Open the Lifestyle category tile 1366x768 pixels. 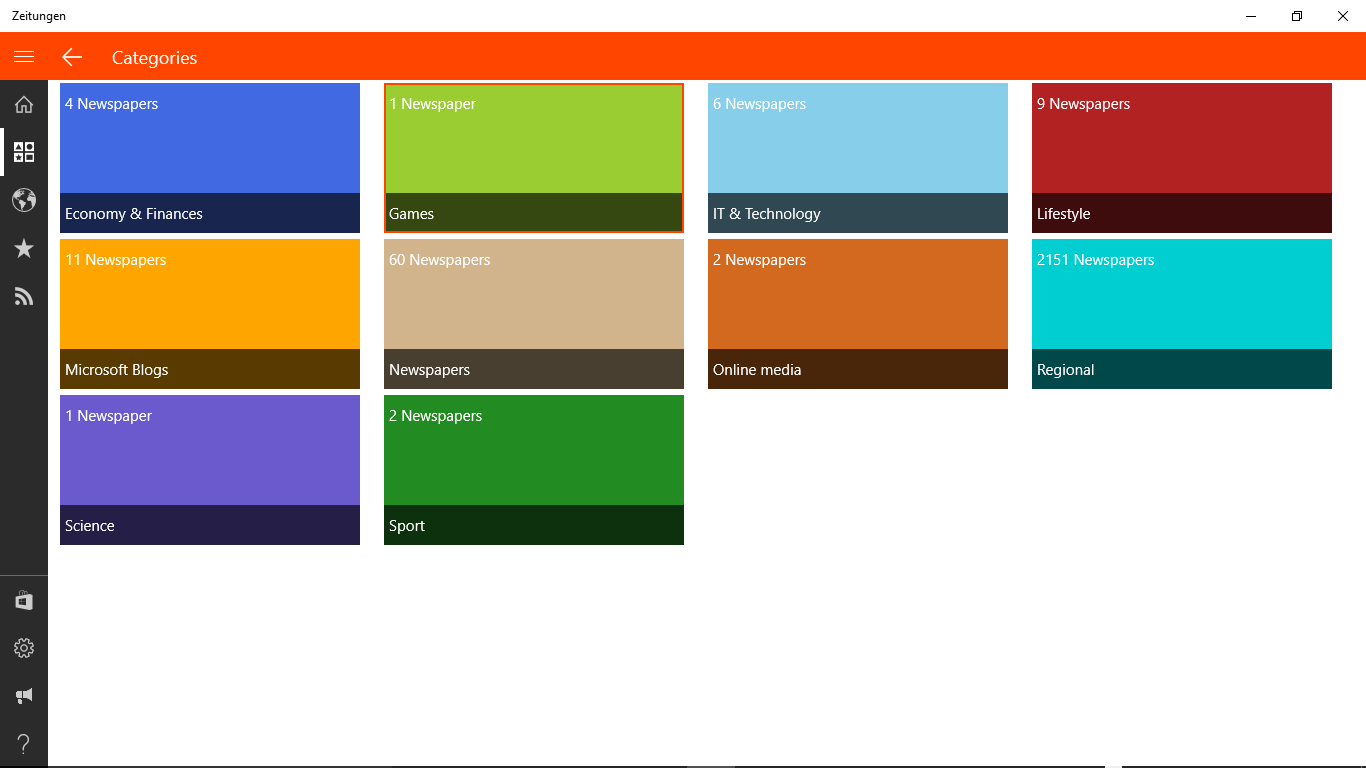[1181, 157]
